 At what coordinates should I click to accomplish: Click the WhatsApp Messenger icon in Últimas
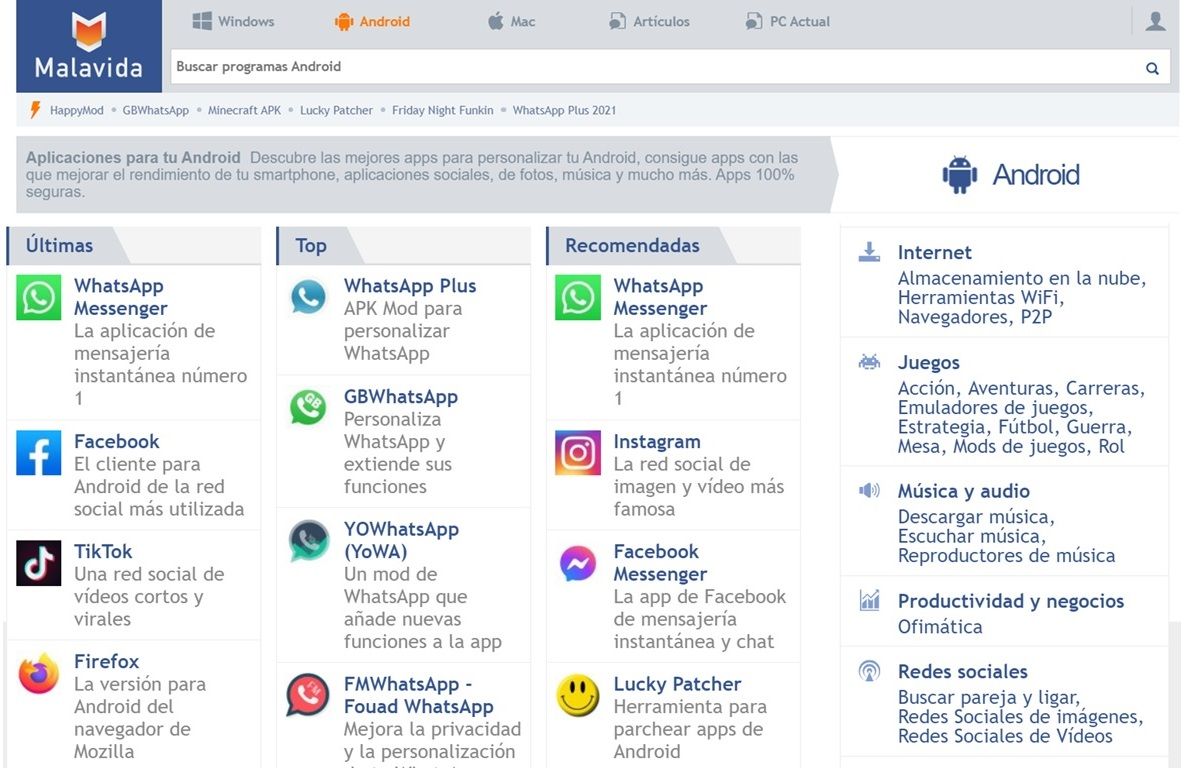[38, 297]
